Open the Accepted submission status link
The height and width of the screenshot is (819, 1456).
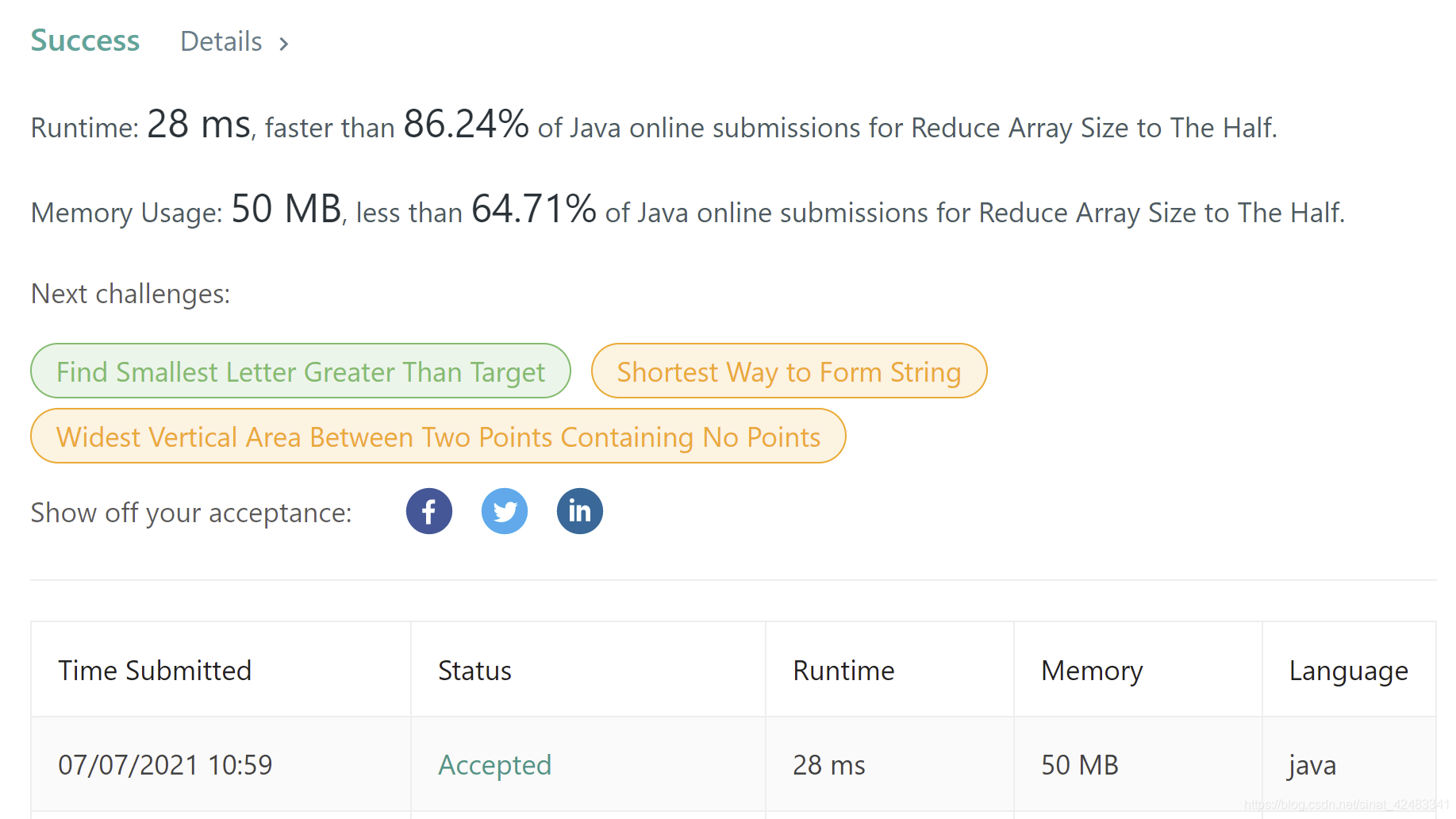494,765
